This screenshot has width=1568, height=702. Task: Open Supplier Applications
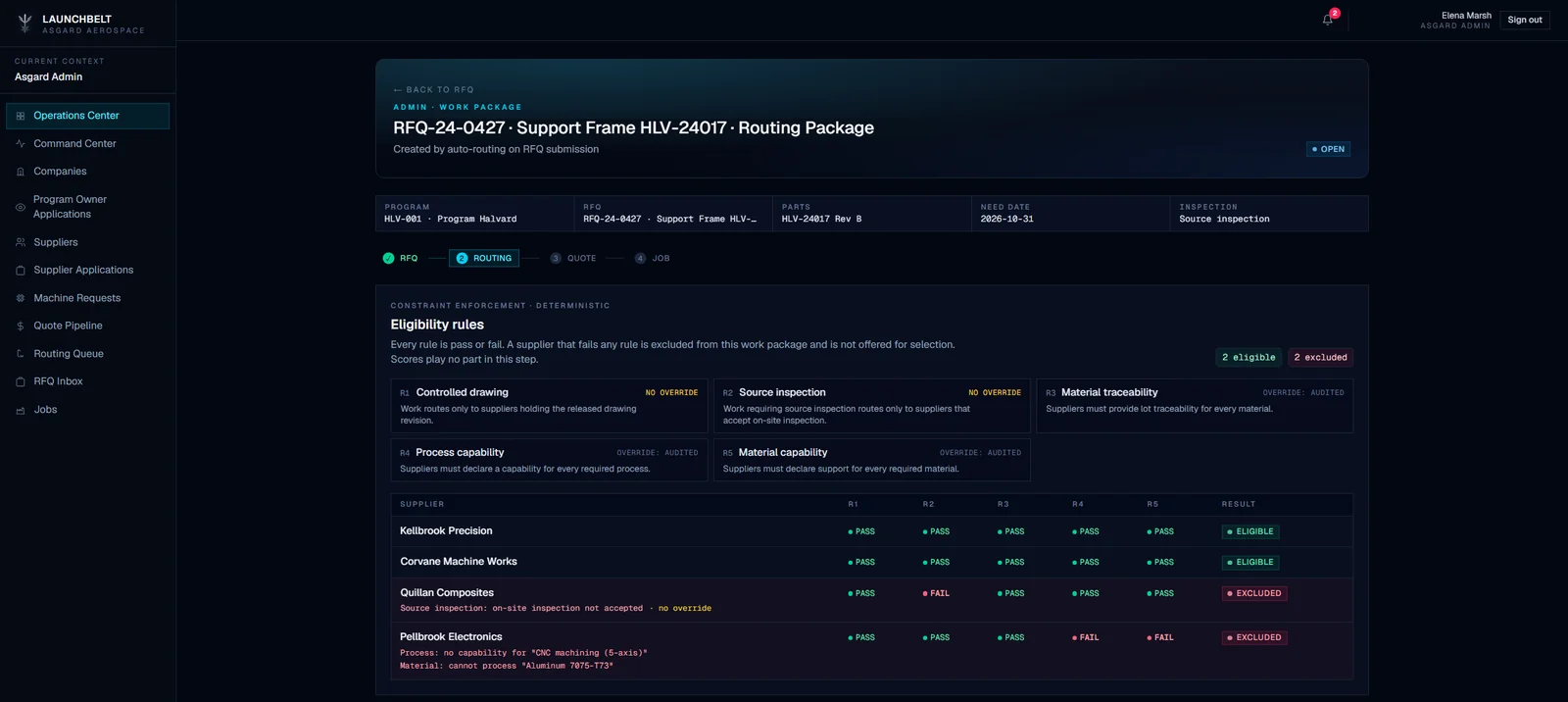[x=88, y=271]
